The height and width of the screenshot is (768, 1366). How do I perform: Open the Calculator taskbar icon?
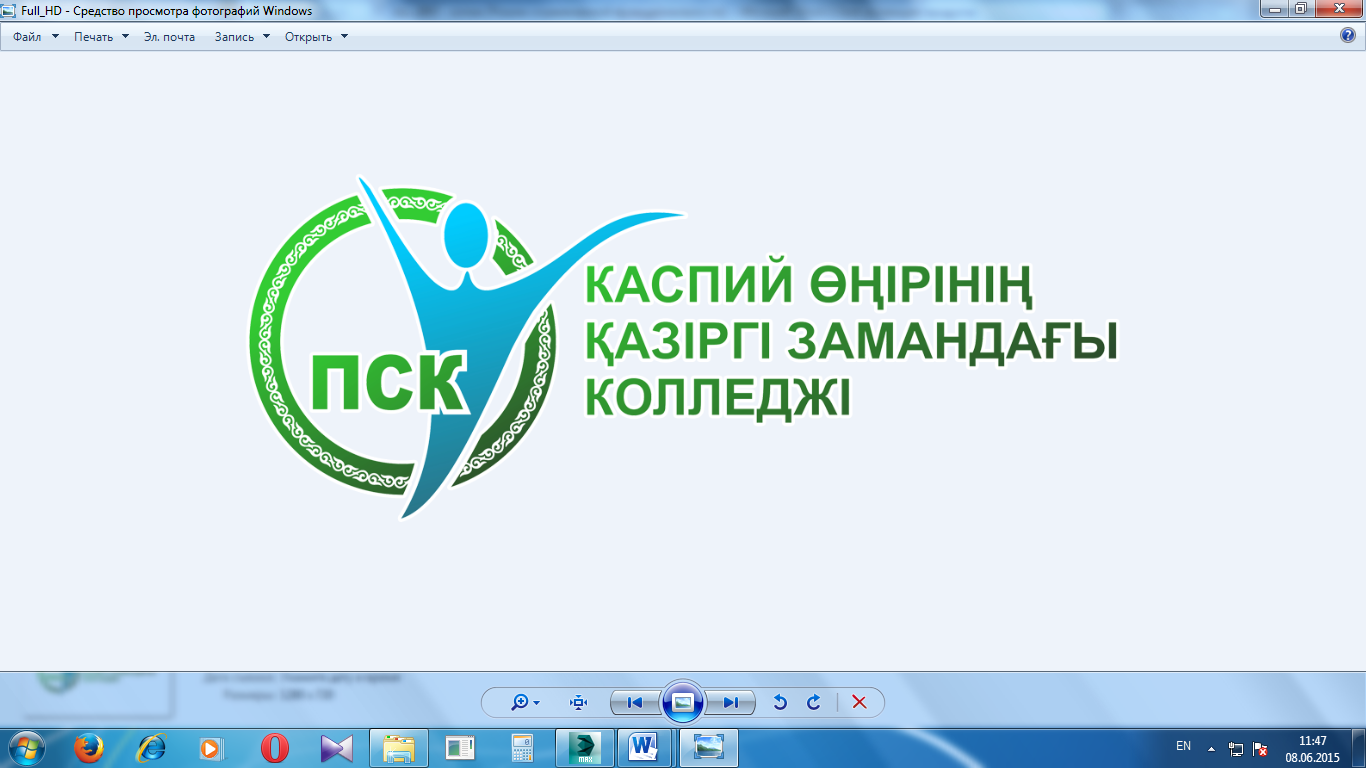point(522,748)
